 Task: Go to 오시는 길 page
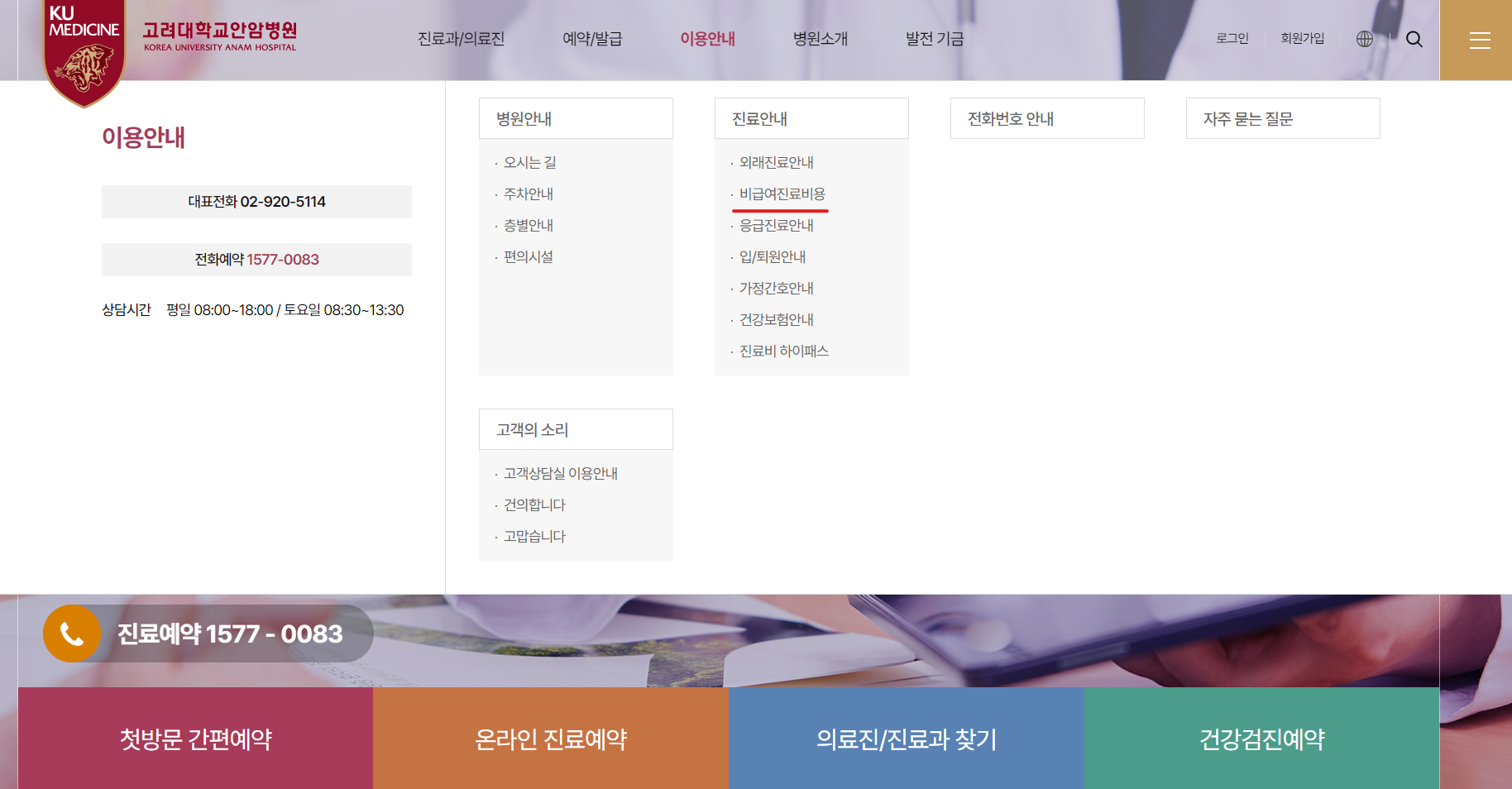529,163
